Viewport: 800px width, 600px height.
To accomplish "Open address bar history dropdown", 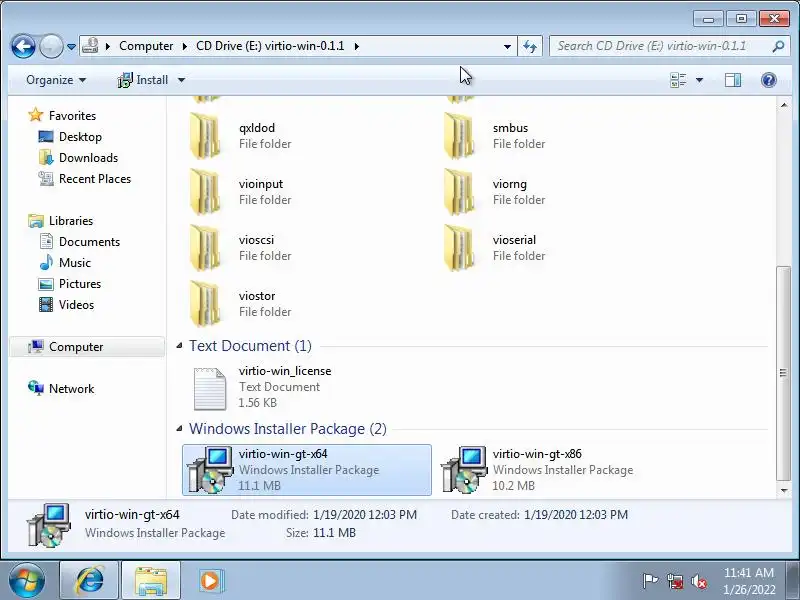I will click(507, 46).
